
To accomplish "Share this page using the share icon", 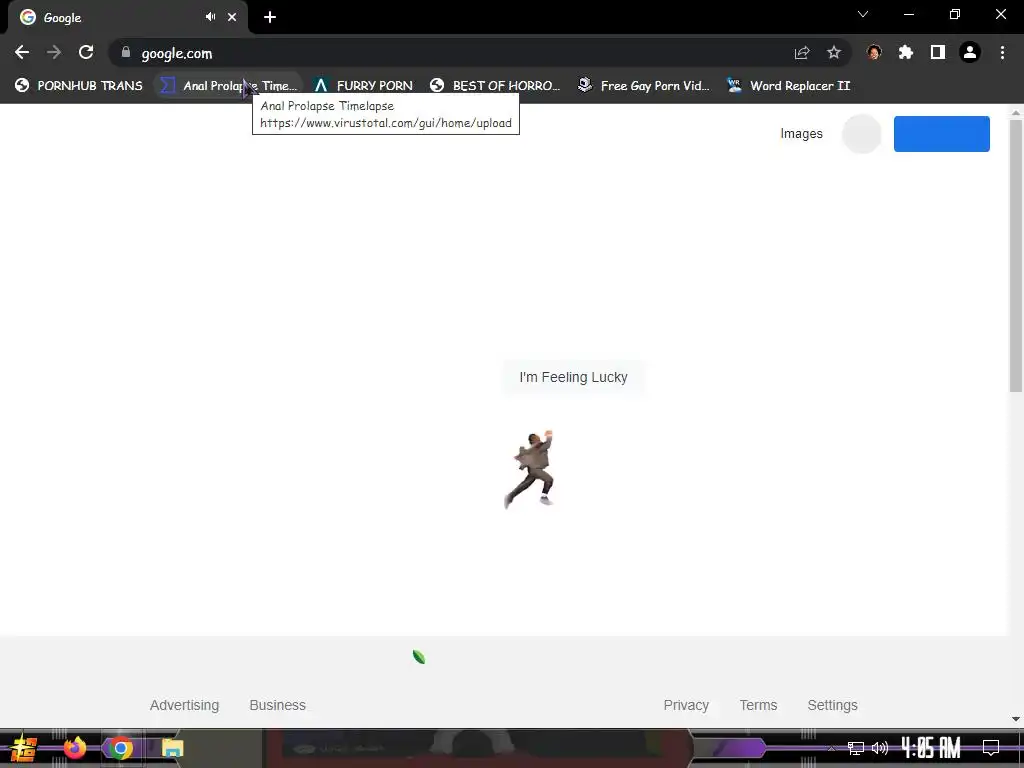I will tap(802, 52).
